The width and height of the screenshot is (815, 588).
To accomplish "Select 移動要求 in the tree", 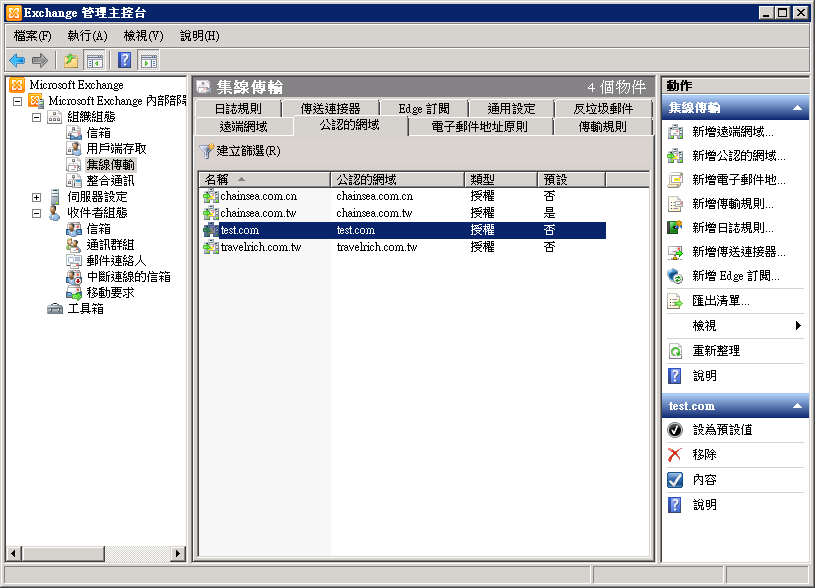I will 110,293.
